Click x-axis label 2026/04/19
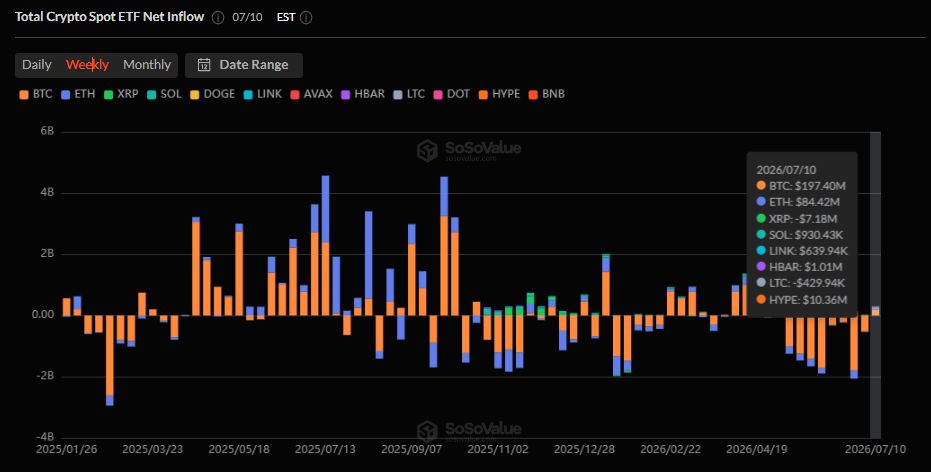Image resolution: width=931 pixels, height=472 pixels. tap(756, 449)
